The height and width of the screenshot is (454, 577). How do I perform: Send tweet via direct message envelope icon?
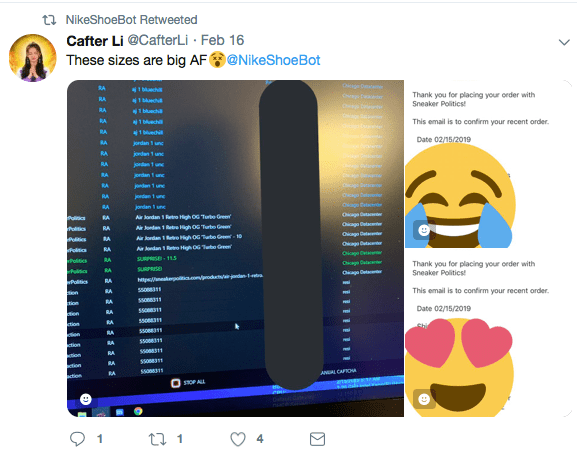pos(317,439)
